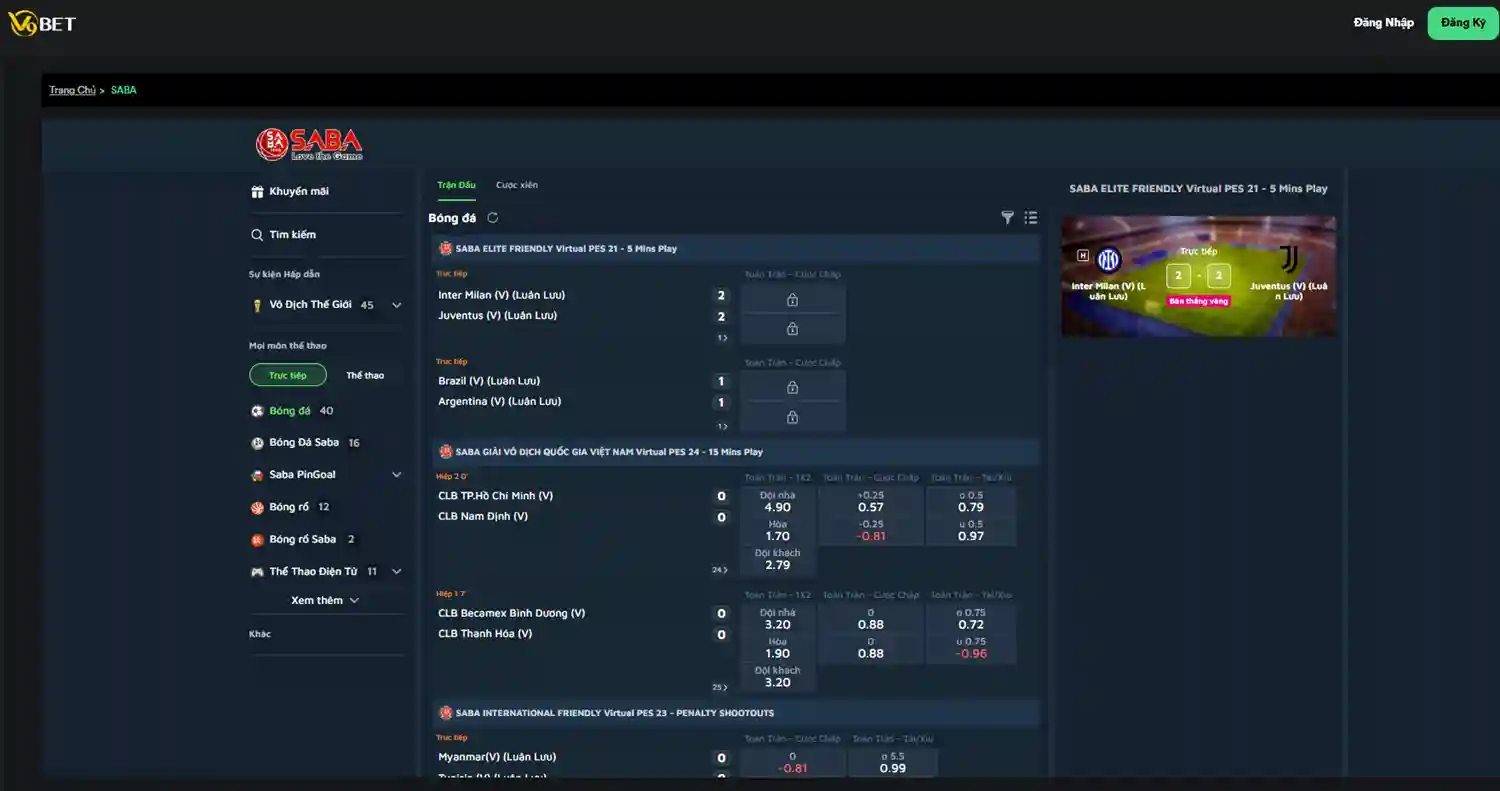This screenshot has height=791, width=1500.
Task: Open the search via magnifier icon
Action: (x=258, y=235)
